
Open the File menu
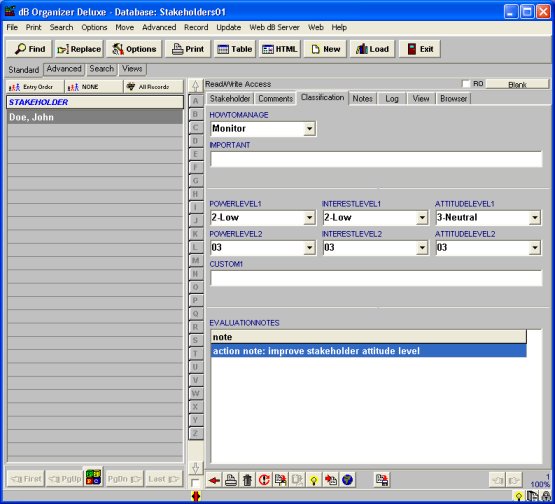coord(12,27)
